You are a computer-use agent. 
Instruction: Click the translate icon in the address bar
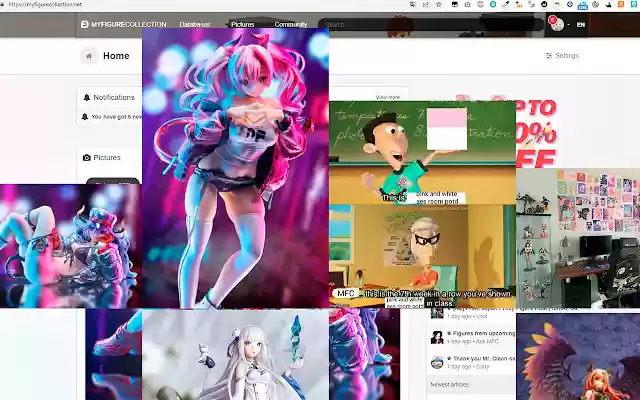point(413,4)
